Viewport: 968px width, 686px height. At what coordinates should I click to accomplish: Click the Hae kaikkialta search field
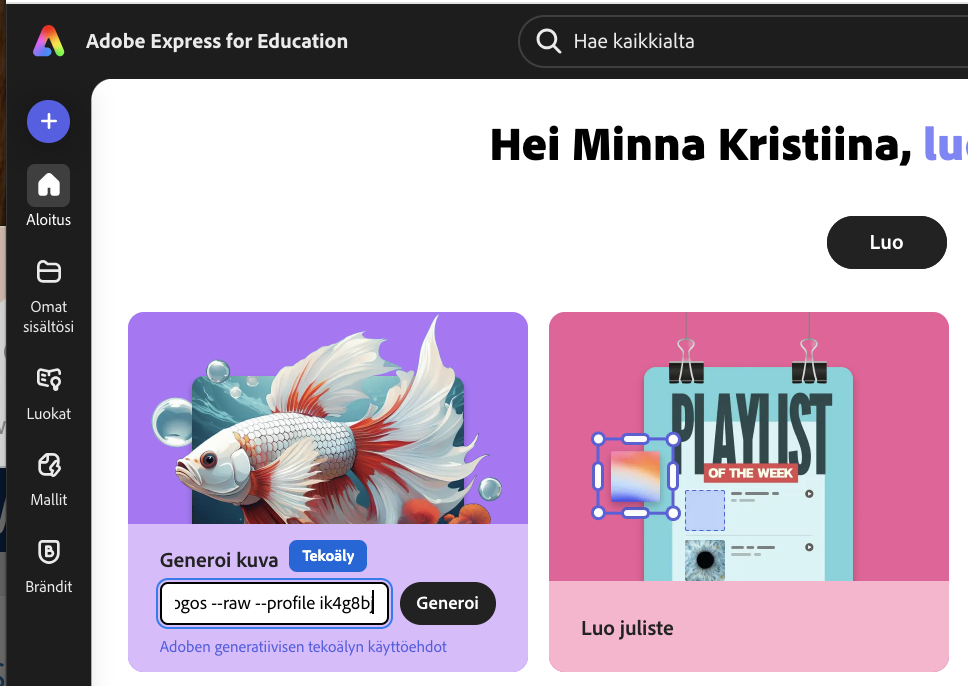740,41
